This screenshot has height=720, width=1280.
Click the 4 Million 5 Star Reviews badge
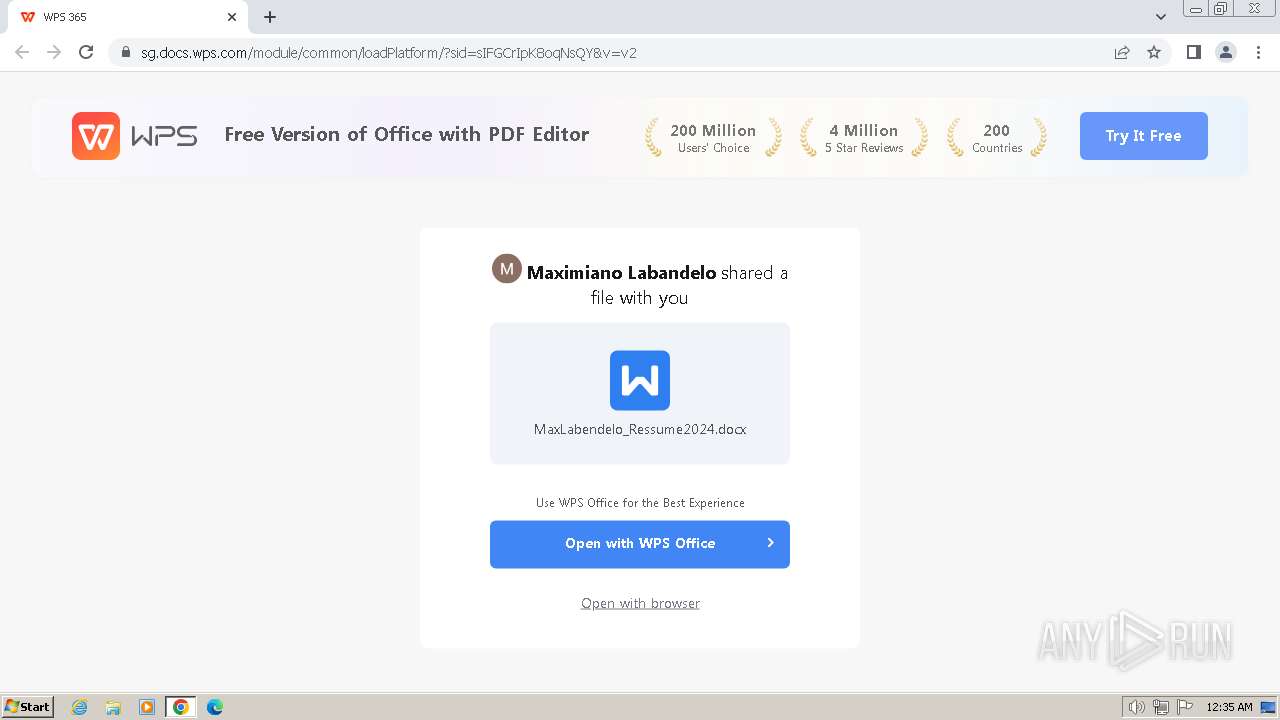pos(864,138)
